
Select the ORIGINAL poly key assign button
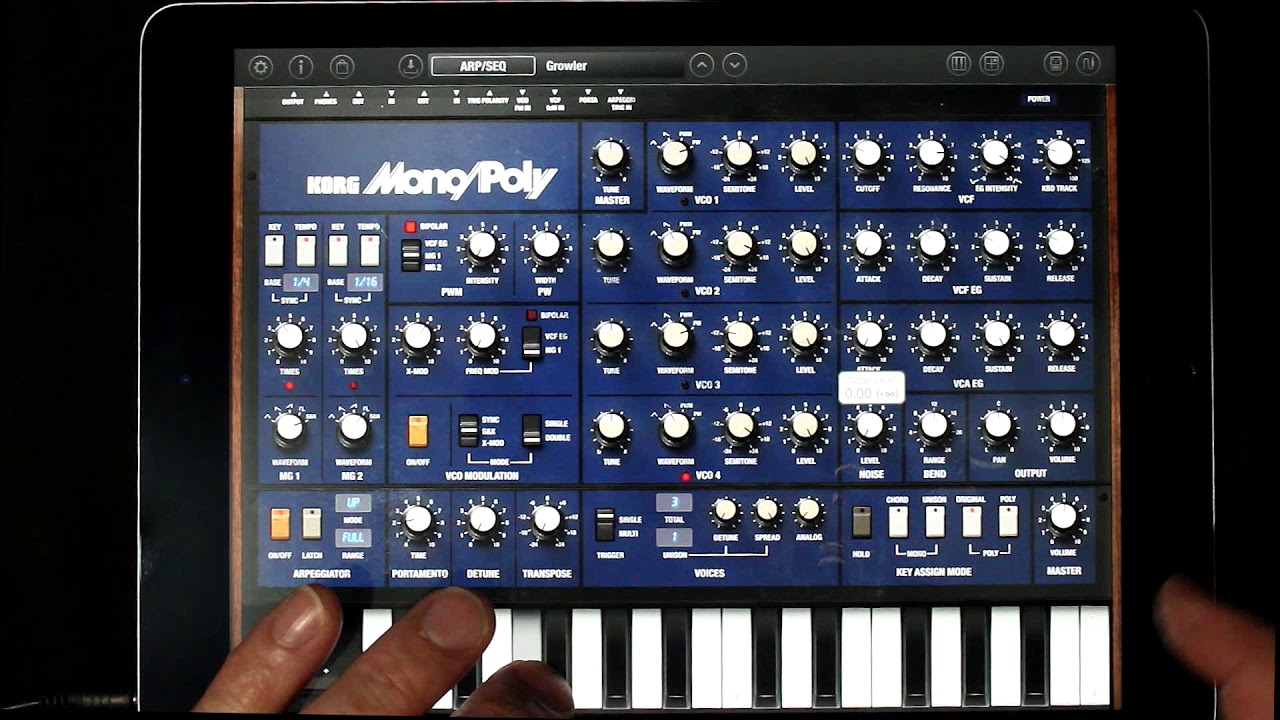tap(971, 521)
